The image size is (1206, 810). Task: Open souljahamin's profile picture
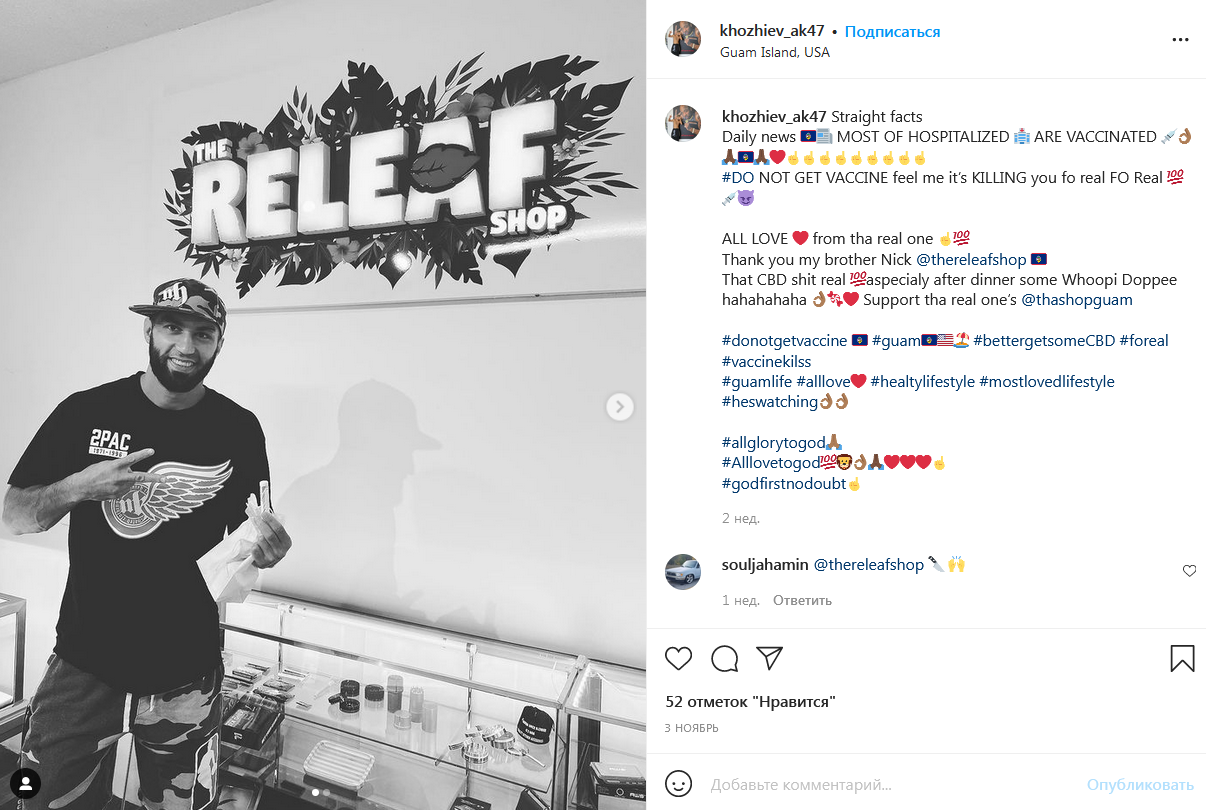click(x=683, y=571)
